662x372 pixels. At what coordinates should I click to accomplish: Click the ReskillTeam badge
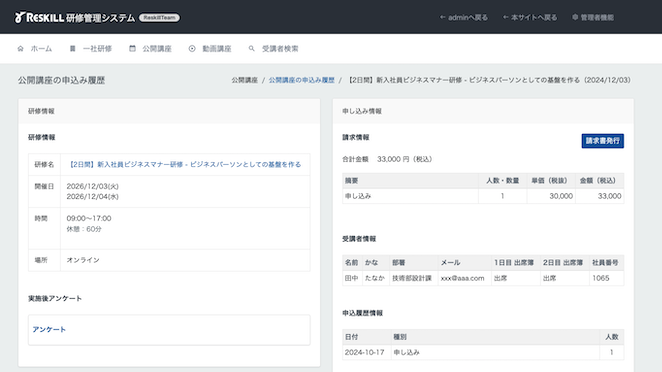point(159,18)
